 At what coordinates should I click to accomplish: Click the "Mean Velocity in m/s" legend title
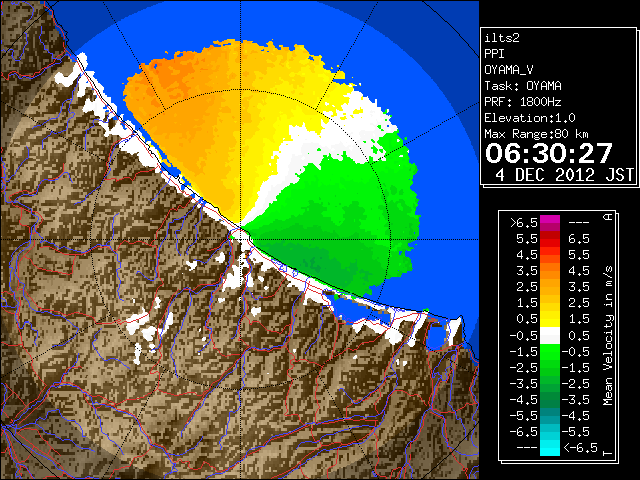tap(608, 336)
